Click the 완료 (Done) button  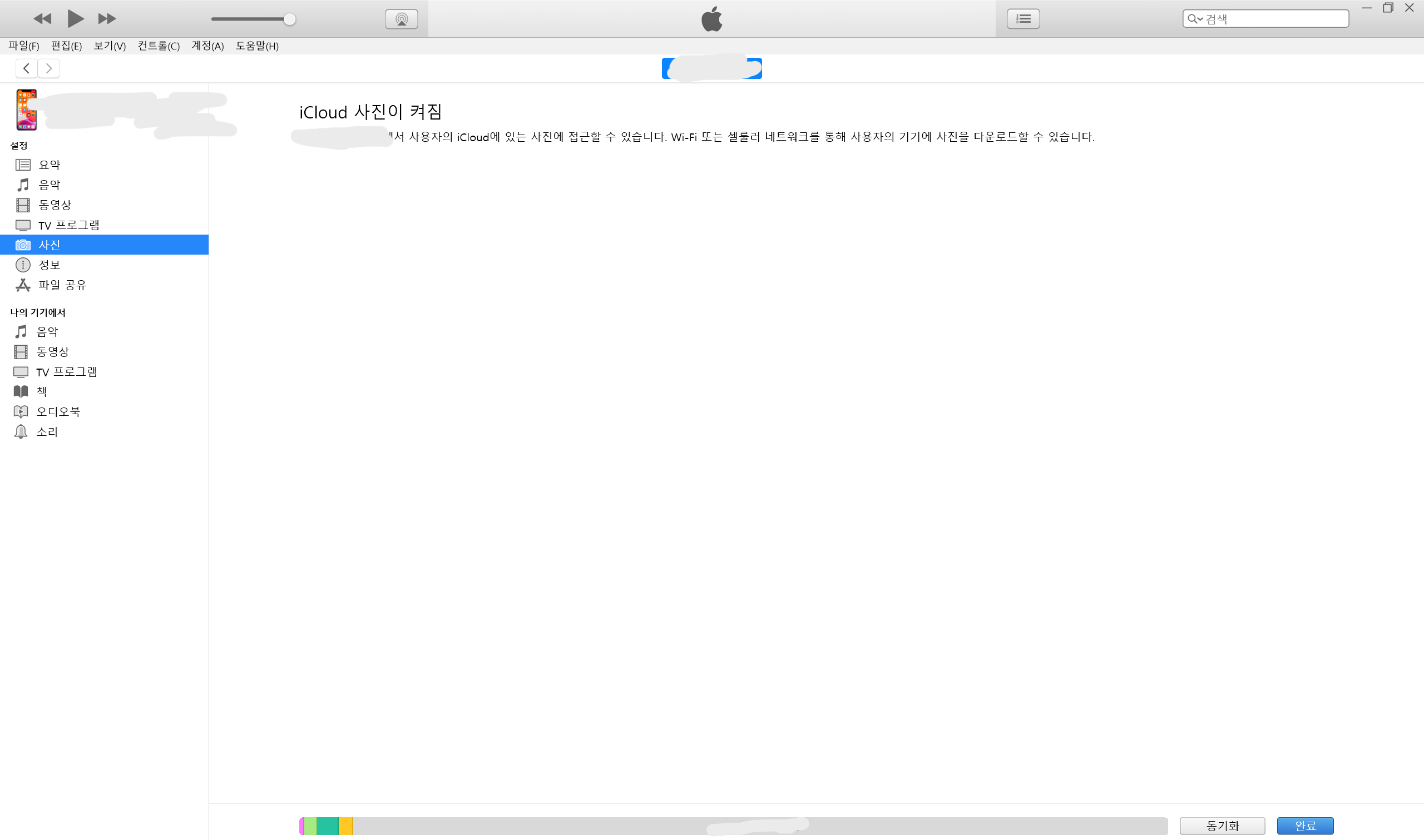pos(1304,826)
